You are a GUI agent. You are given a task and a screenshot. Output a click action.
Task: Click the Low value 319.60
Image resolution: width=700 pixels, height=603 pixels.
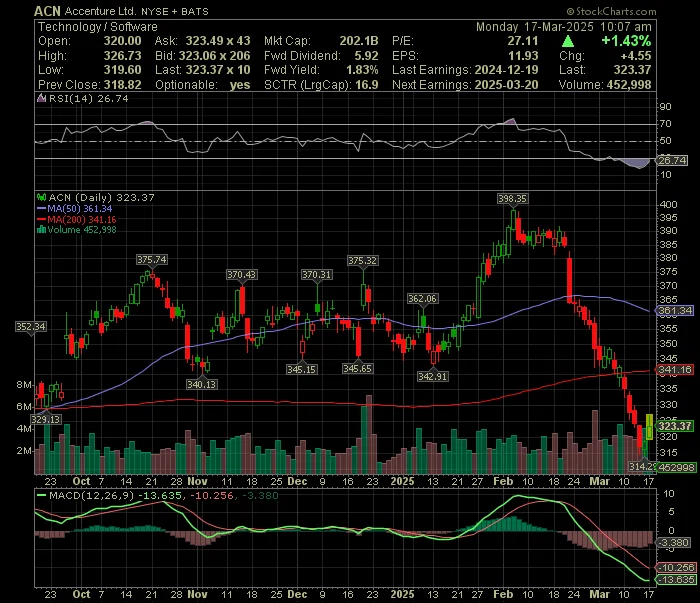click(x=122, y=70)
